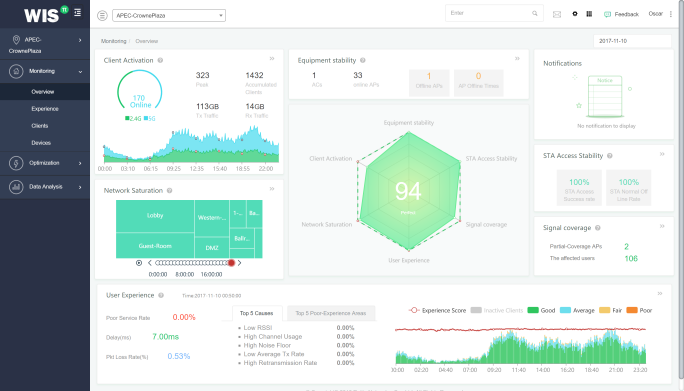Click the Monitoring home icon
684x391 pixels.
[16, 71]
